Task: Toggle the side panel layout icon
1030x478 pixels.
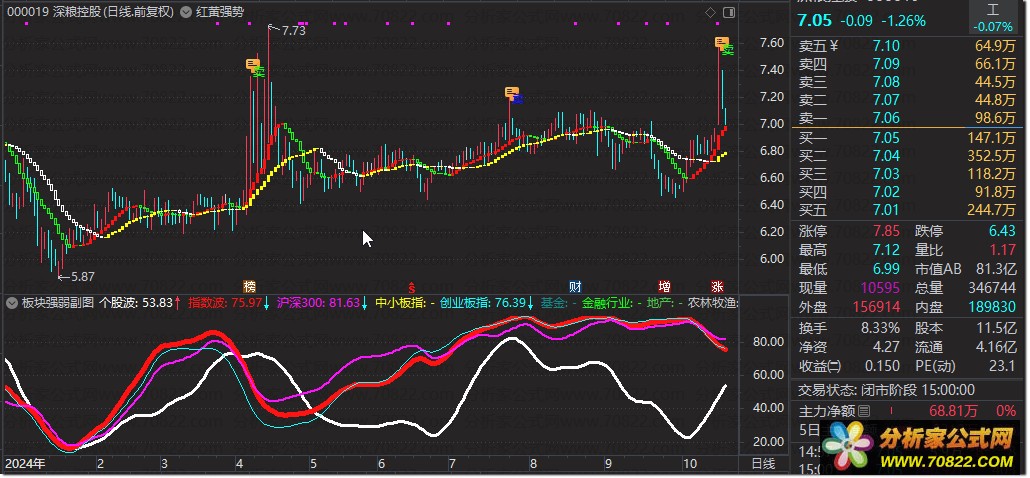Action: 729,13
